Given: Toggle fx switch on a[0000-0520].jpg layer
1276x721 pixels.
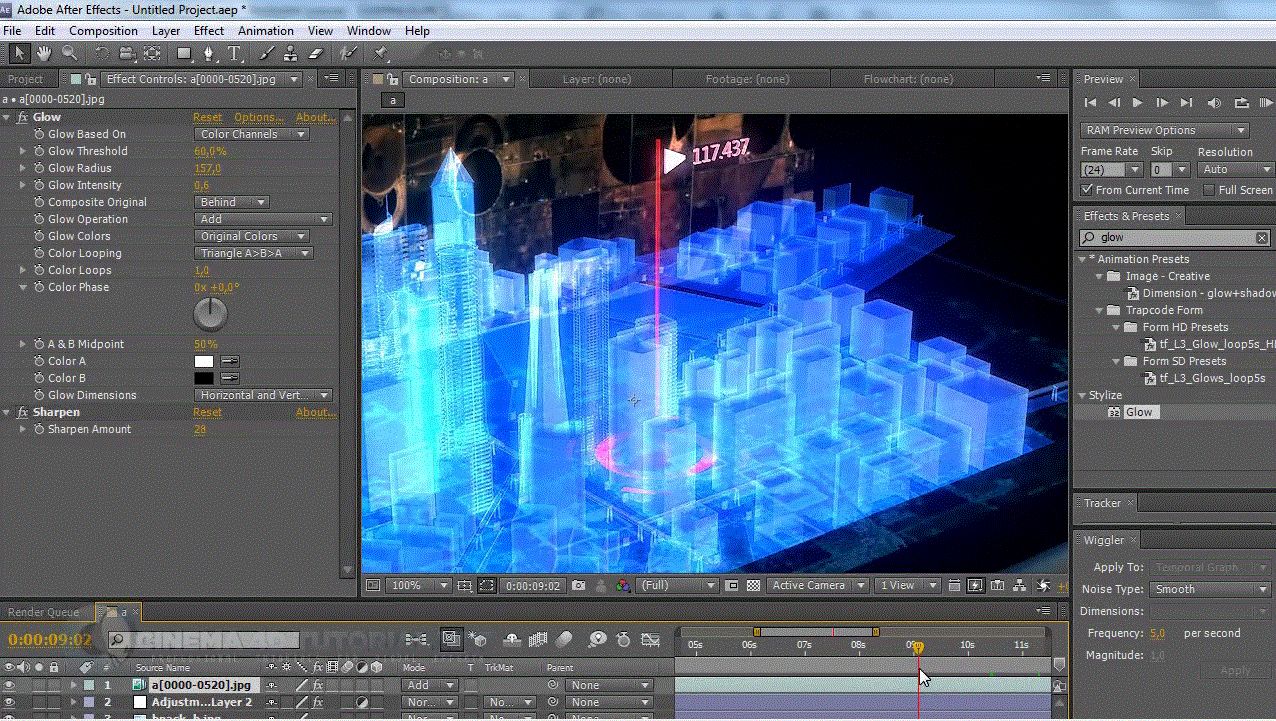Looking at the screenshot, I should pos(318,686).
